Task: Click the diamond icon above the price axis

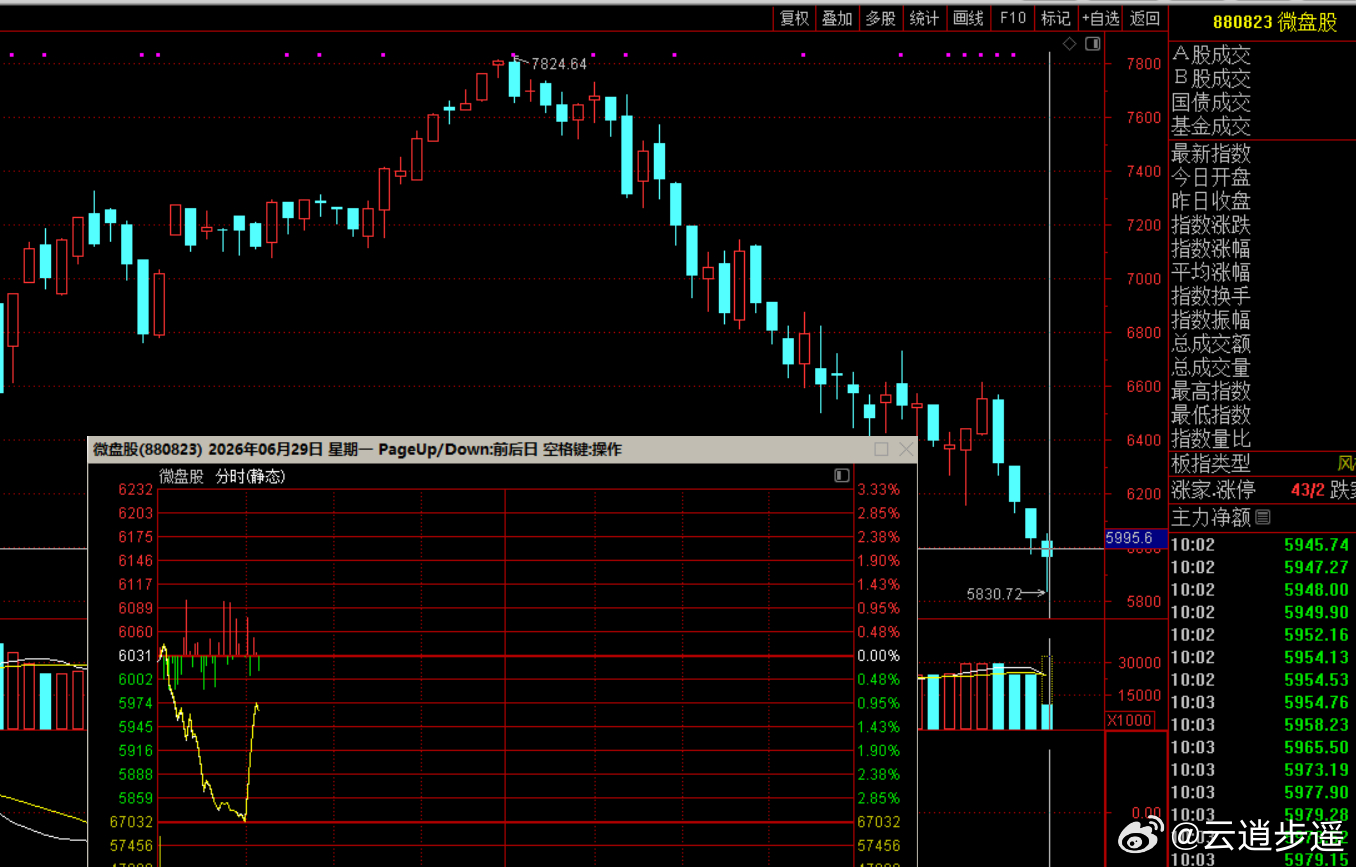Action: (x=1069, y=43)
